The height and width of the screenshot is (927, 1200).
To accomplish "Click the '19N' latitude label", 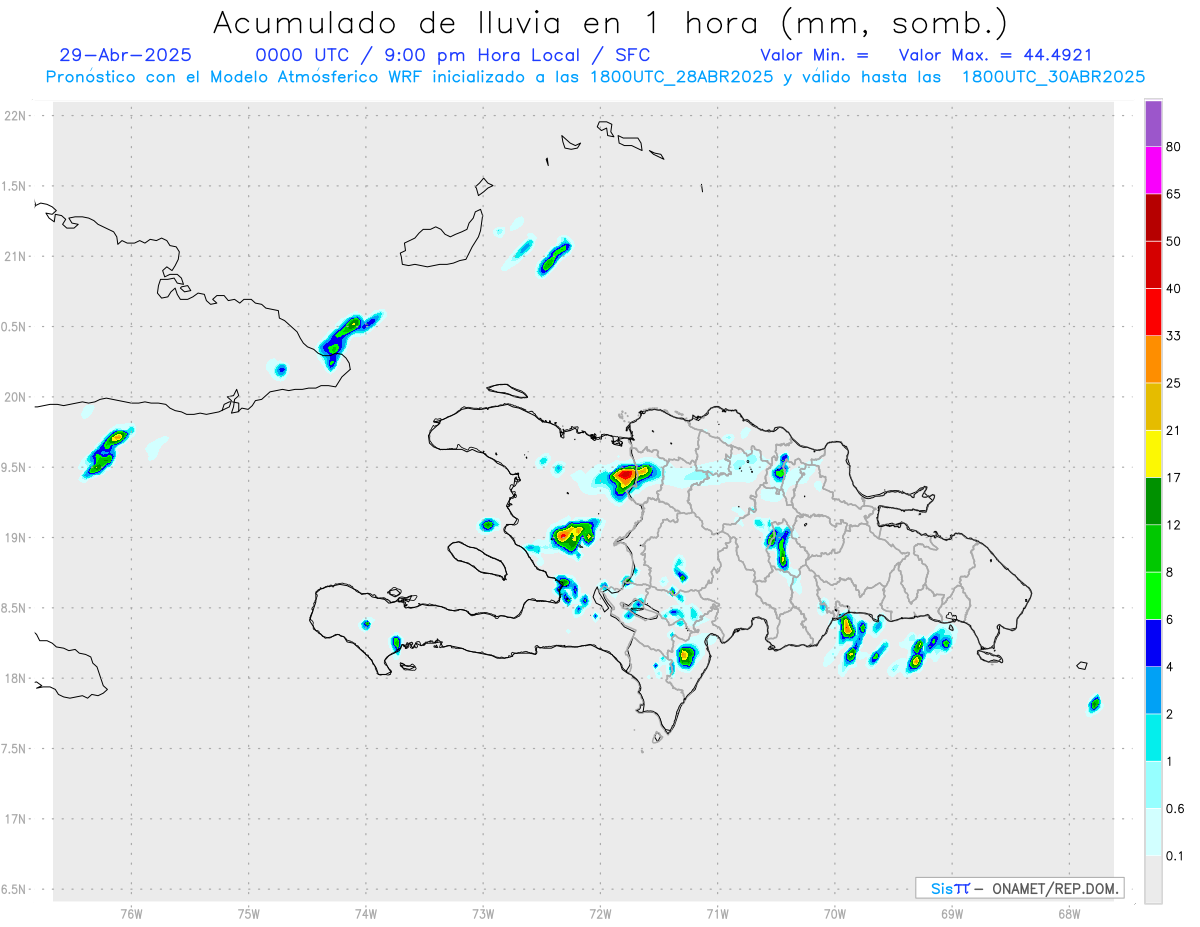I will [16, 537].
